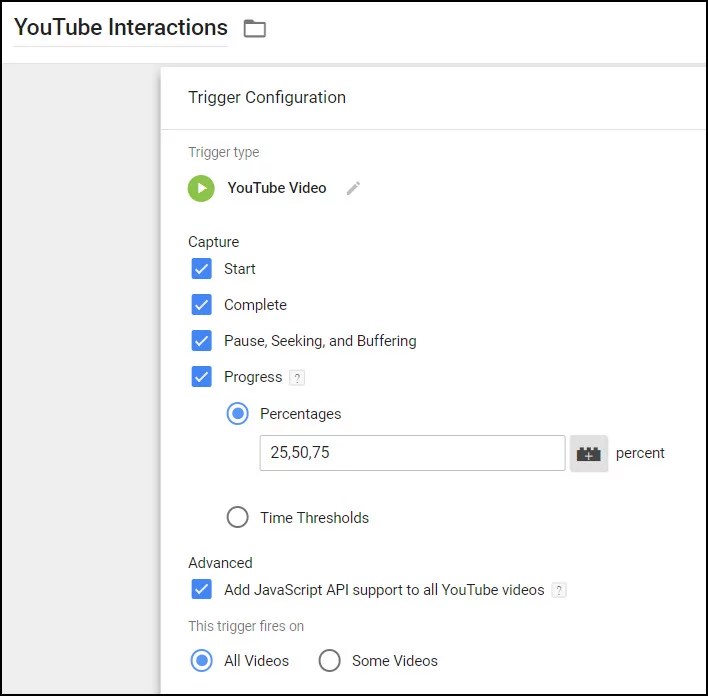Open the folder icon beside the trigger name

[255, 28]
